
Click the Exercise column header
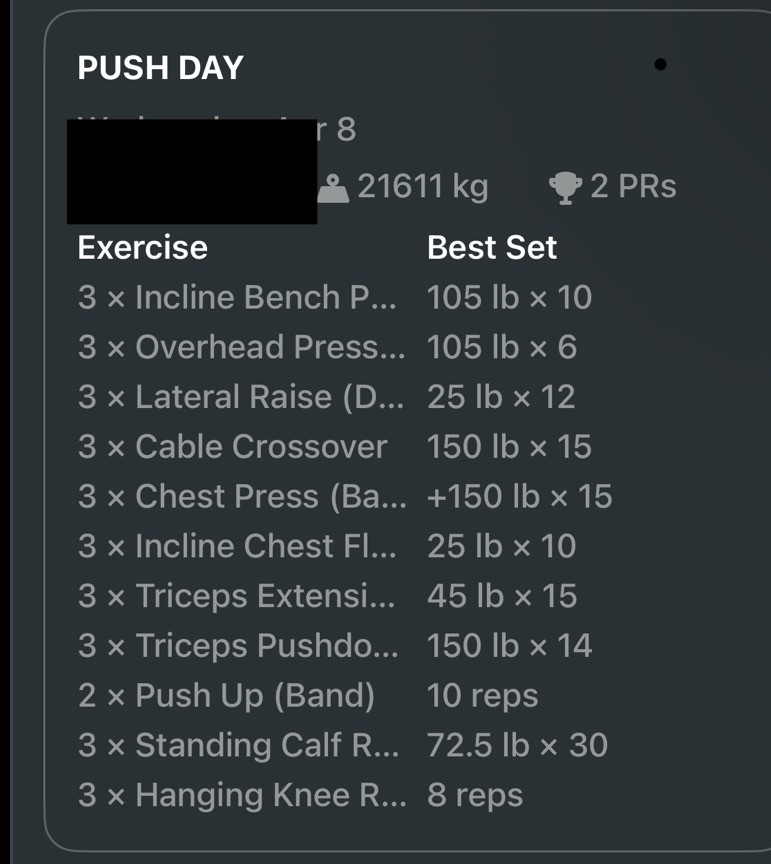[x=143, y=248]
